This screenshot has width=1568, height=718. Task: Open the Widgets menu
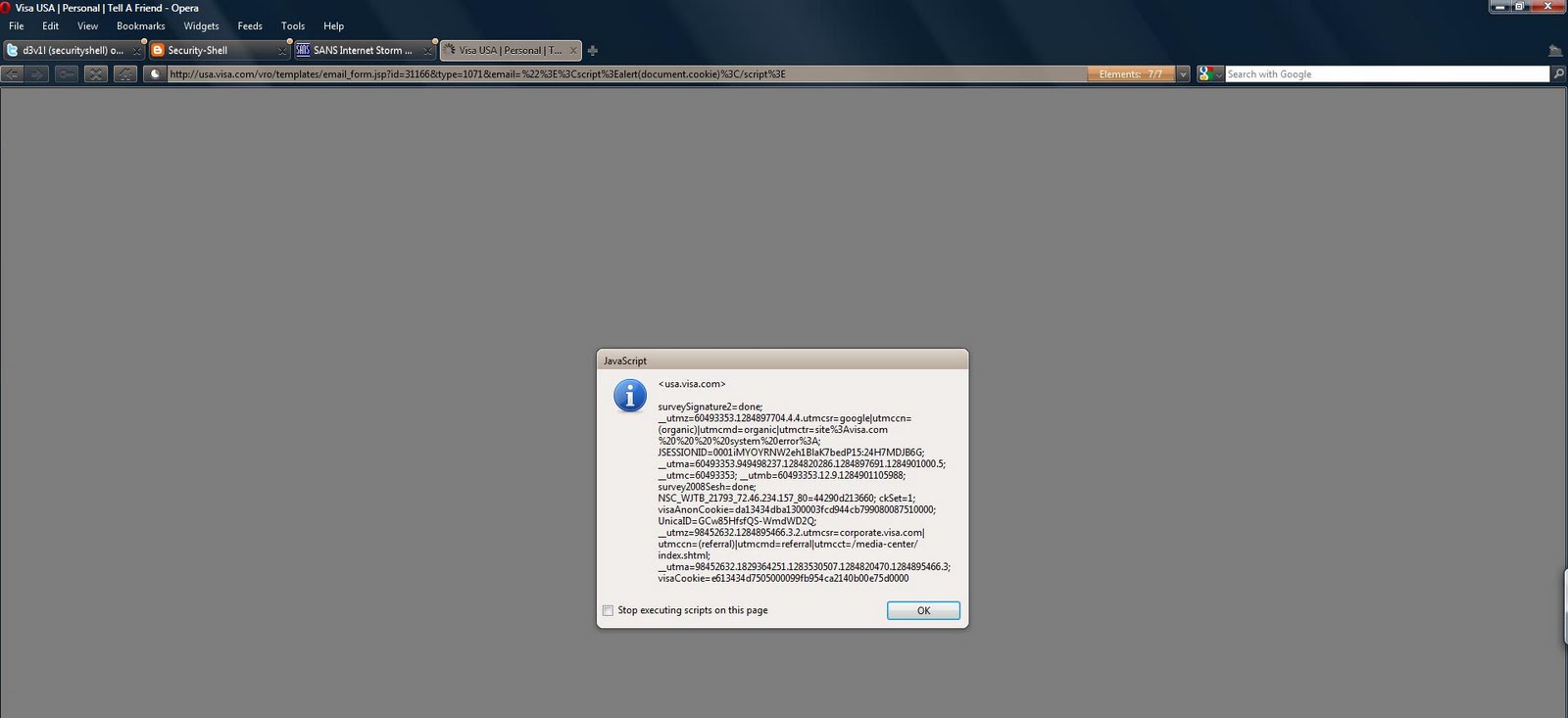click(x=201, y=26)
